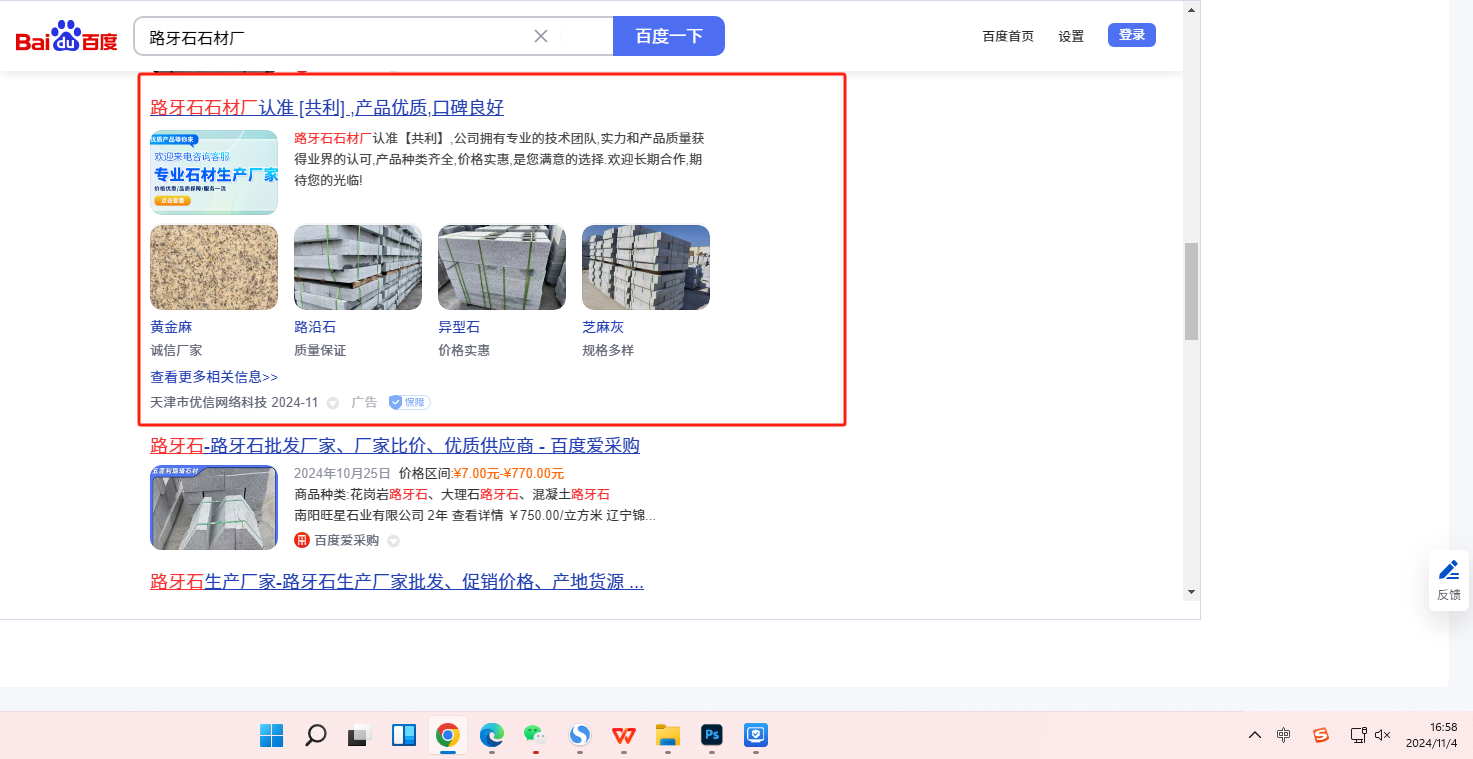
Task: Open the Windows Start menu
Action: tap(271, 736)
